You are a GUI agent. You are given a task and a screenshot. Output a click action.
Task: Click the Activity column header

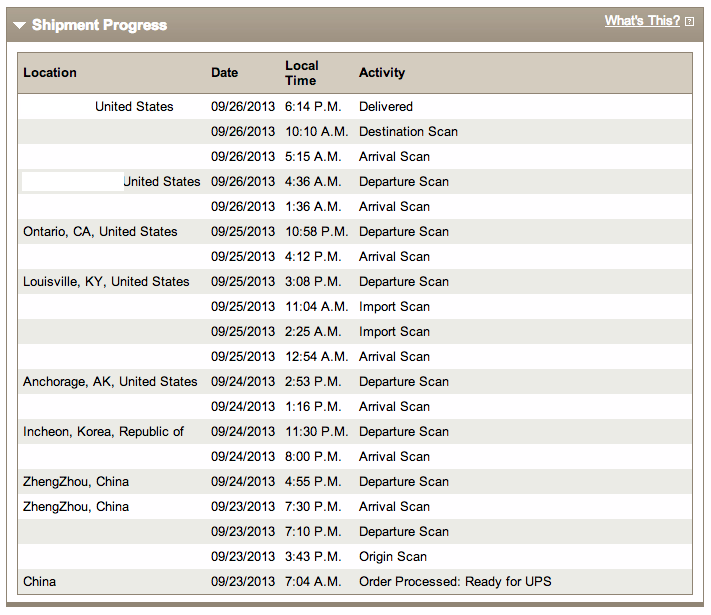coord(382,73)
